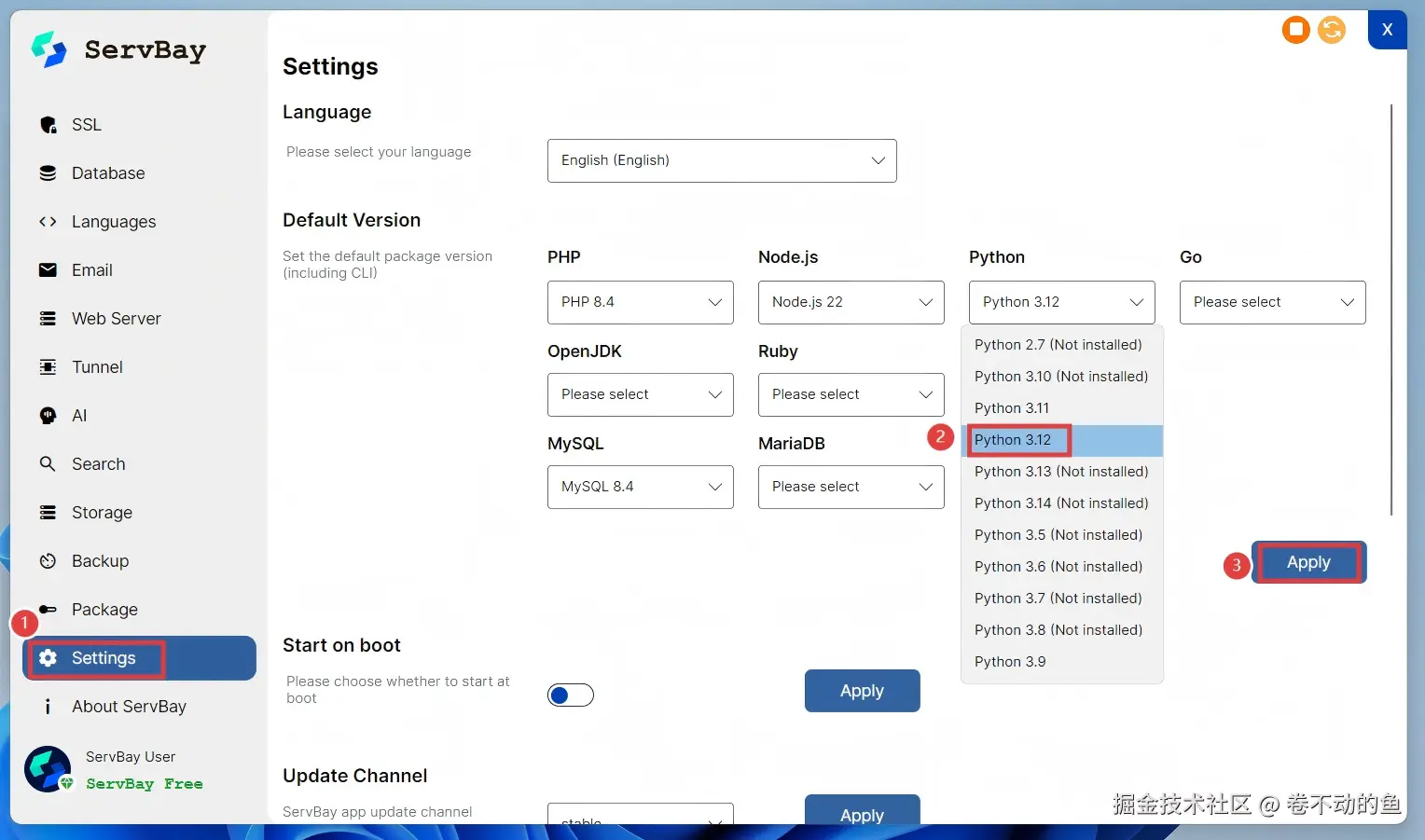The width and height of the screenshot is (1425, 840).
Task: Click the Settings gear icon
Action: [x=48, y=658]
